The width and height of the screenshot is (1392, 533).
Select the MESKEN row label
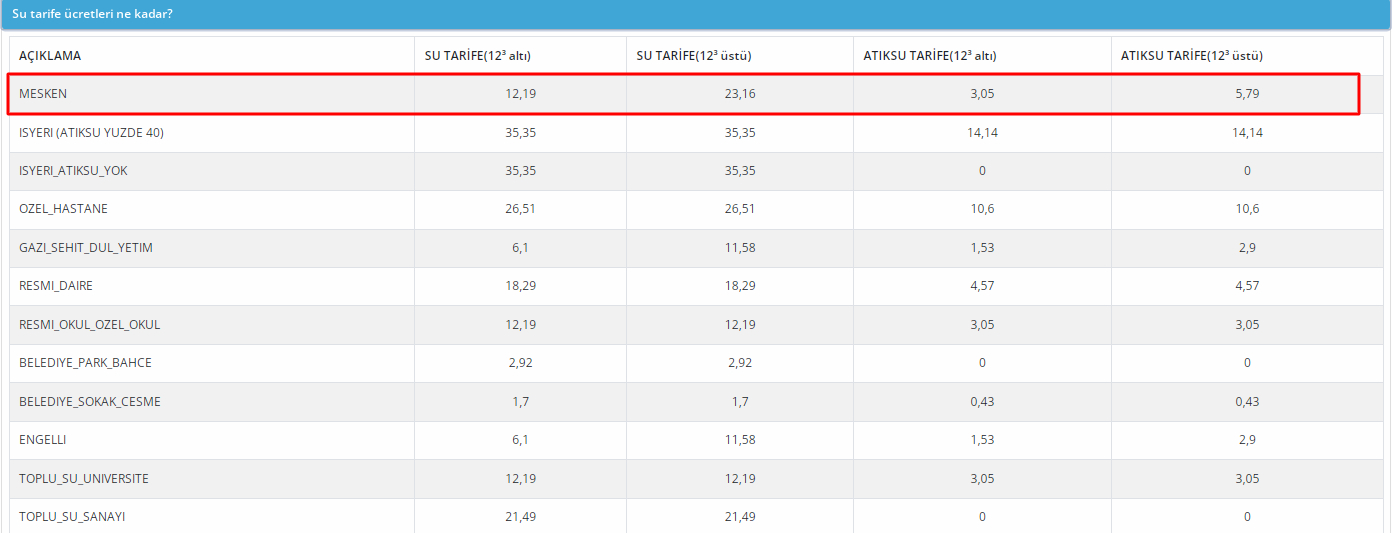tap(43, 94)
